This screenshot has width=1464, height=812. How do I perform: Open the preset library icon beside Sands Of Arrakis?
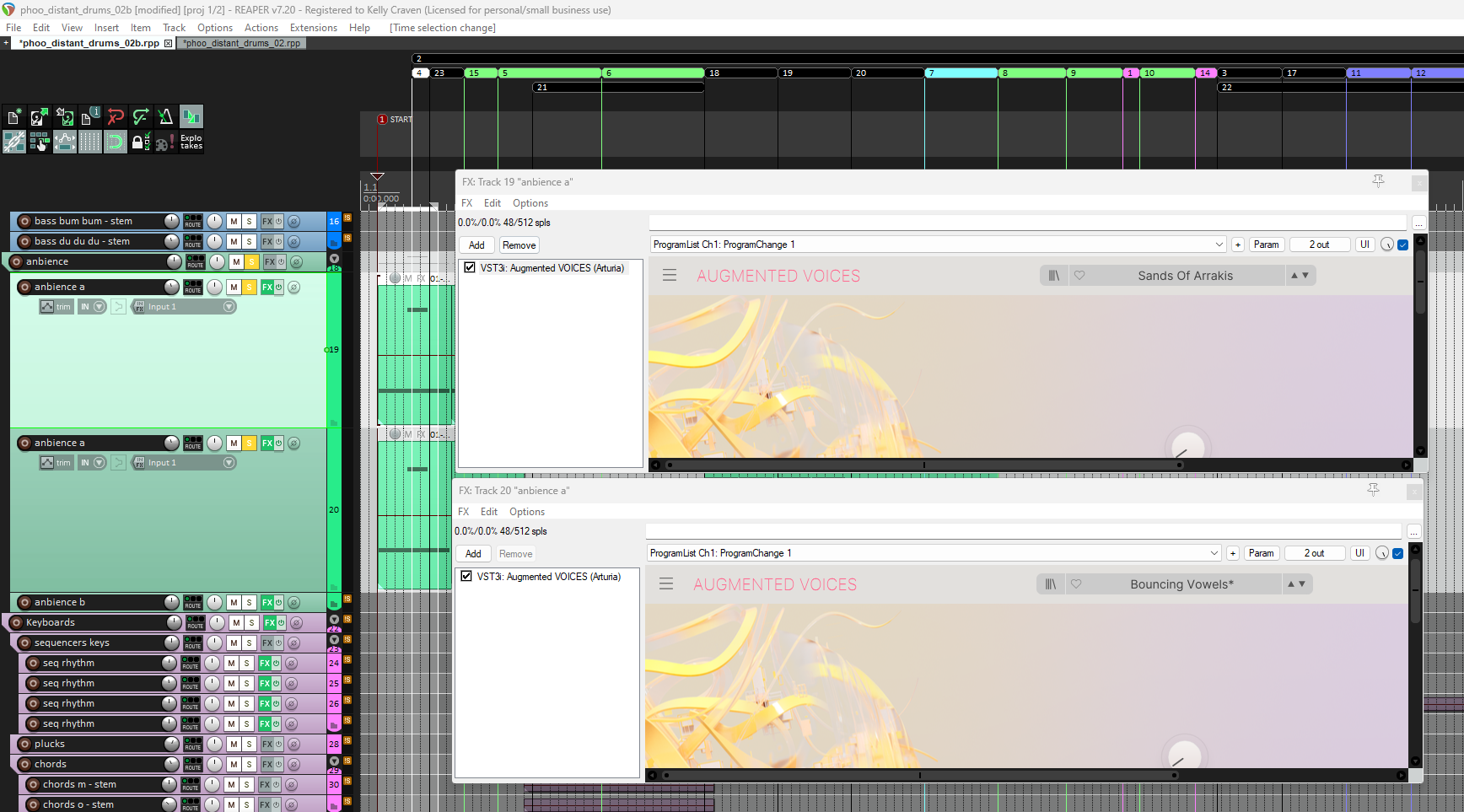(x=1053, y=276)
